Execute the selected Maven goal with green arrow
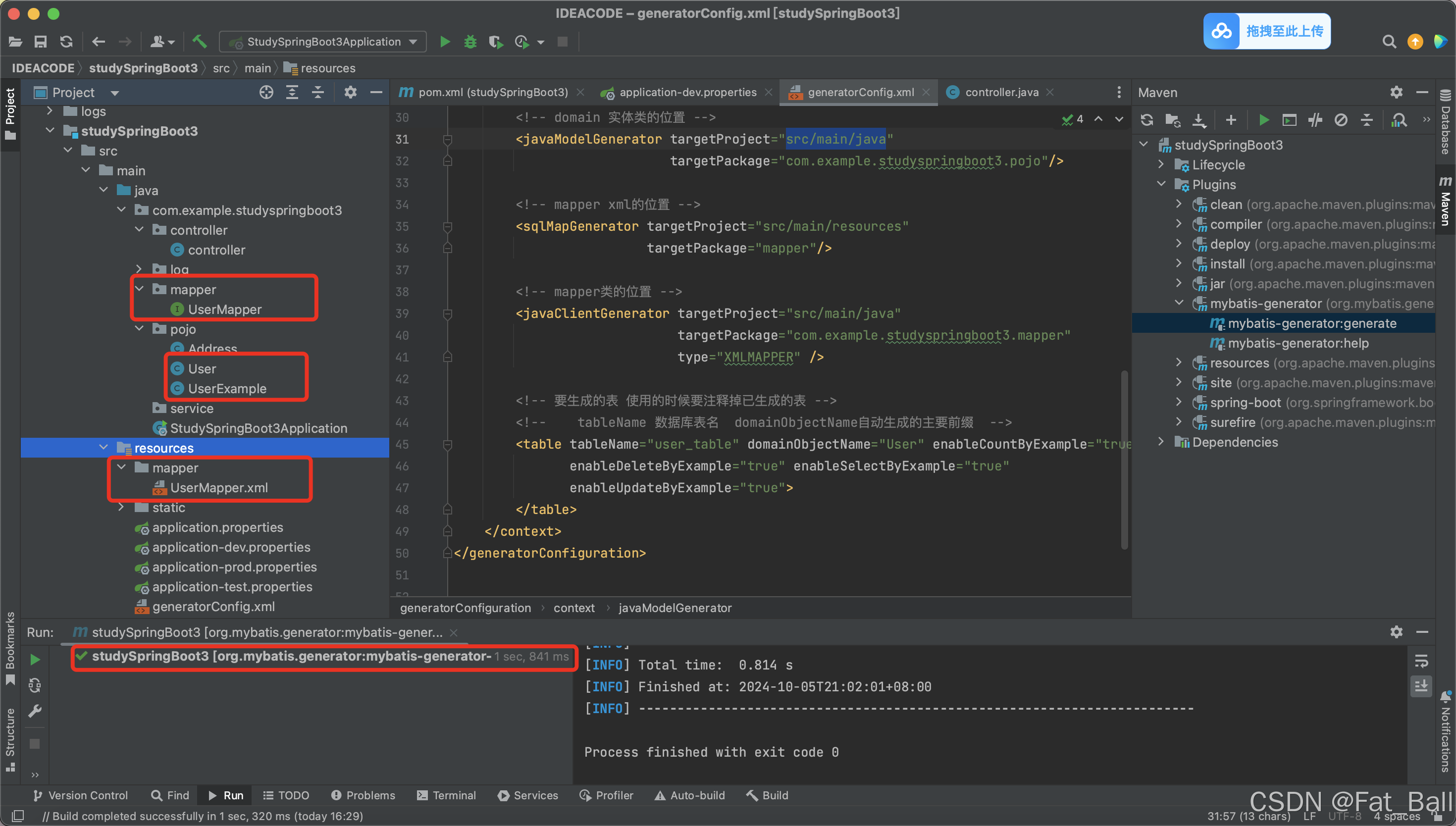The image size is (1456, 826). pyautogui.click(x=1264, y=120)
